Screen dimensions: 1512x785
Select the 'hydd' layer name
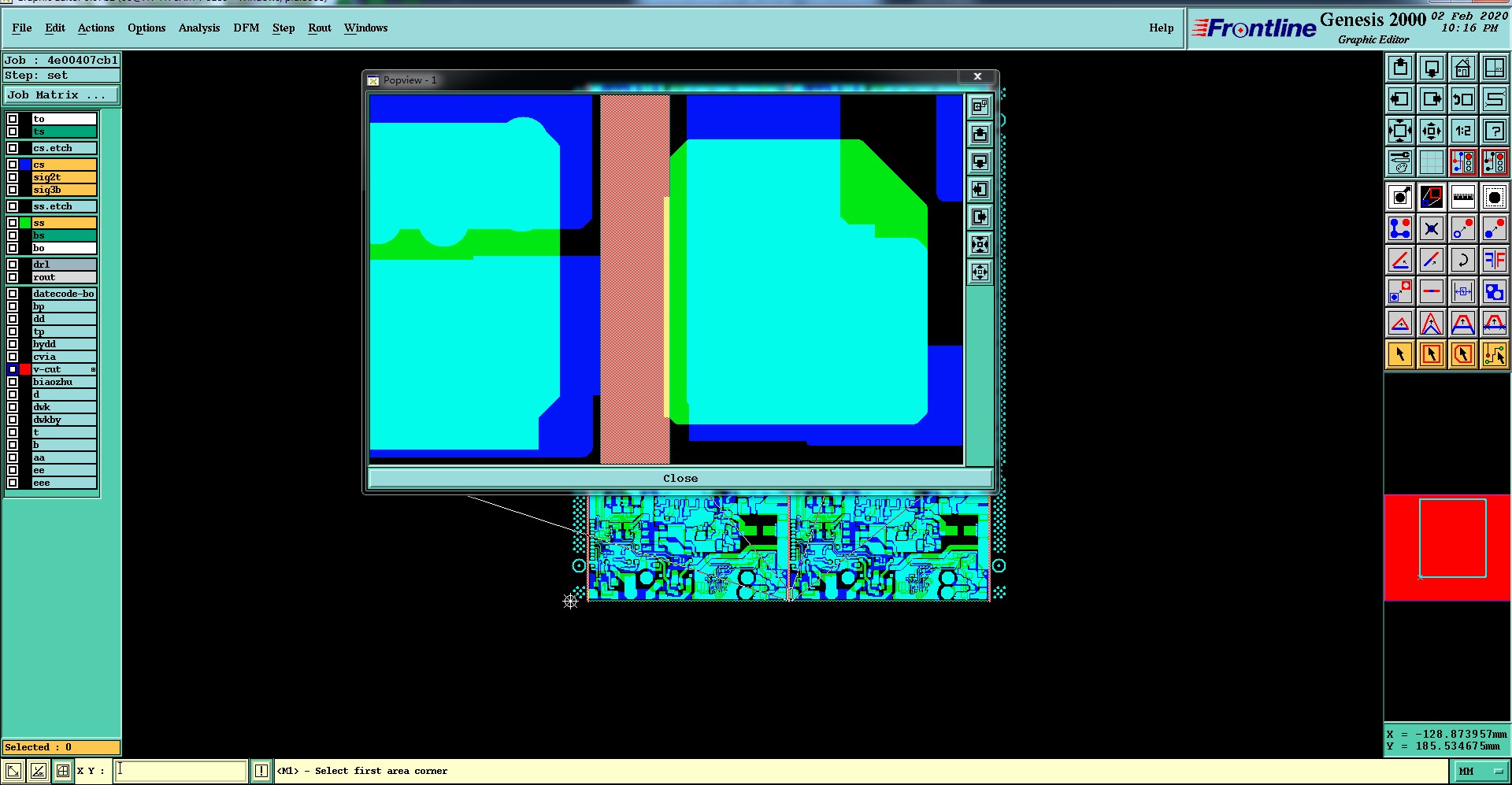click(x=64, y=344)
